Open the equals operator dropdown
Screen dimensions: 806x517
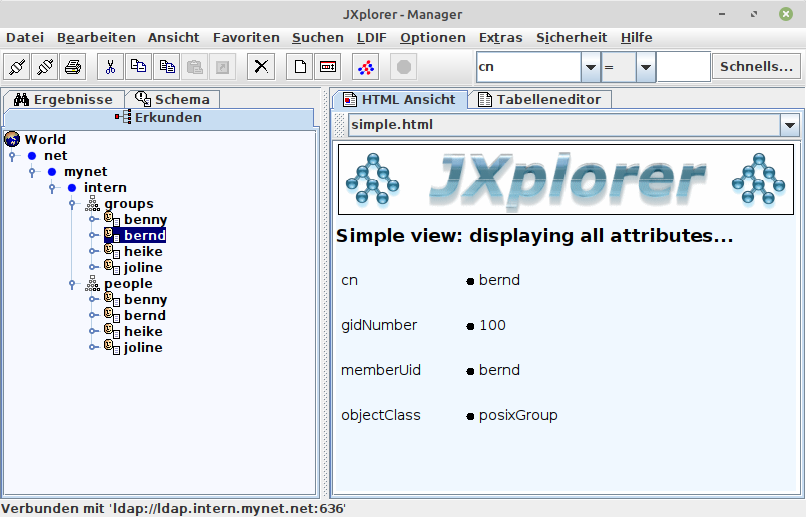pos(645,67)
